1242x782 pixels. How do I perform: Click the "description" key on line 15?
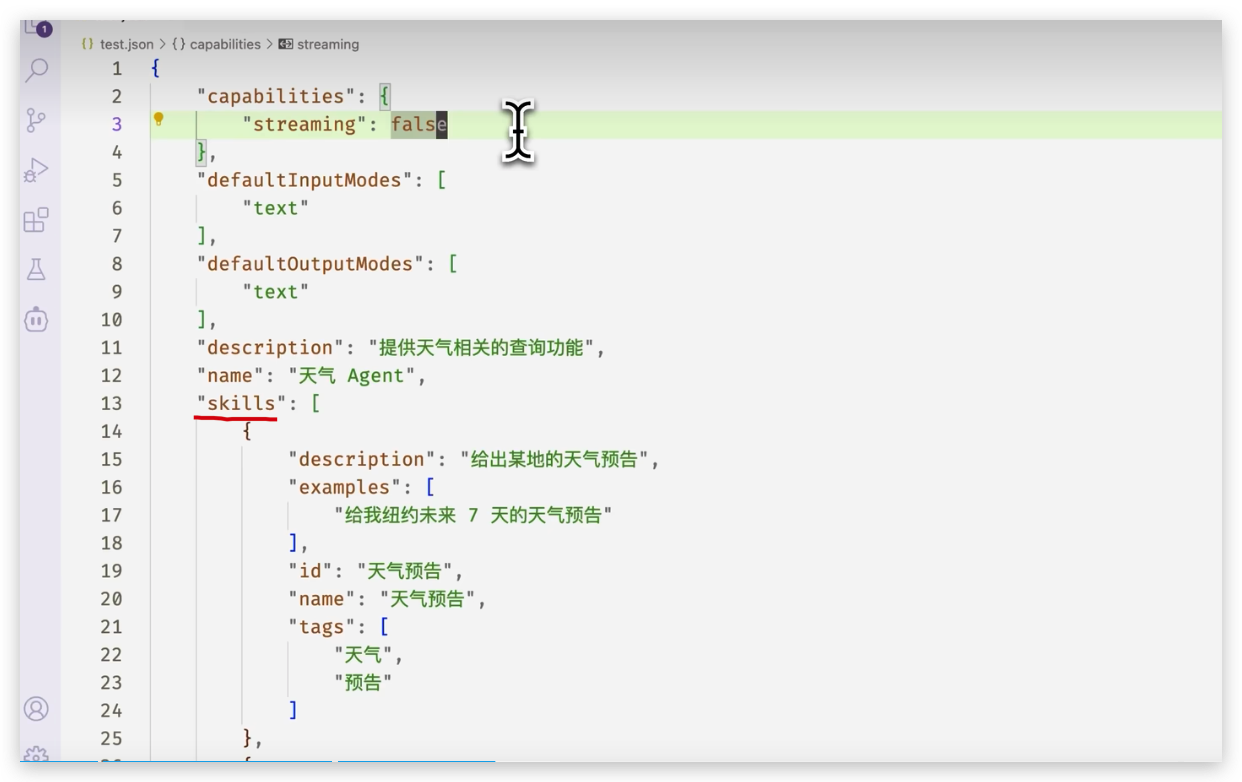tap(362, 460)
